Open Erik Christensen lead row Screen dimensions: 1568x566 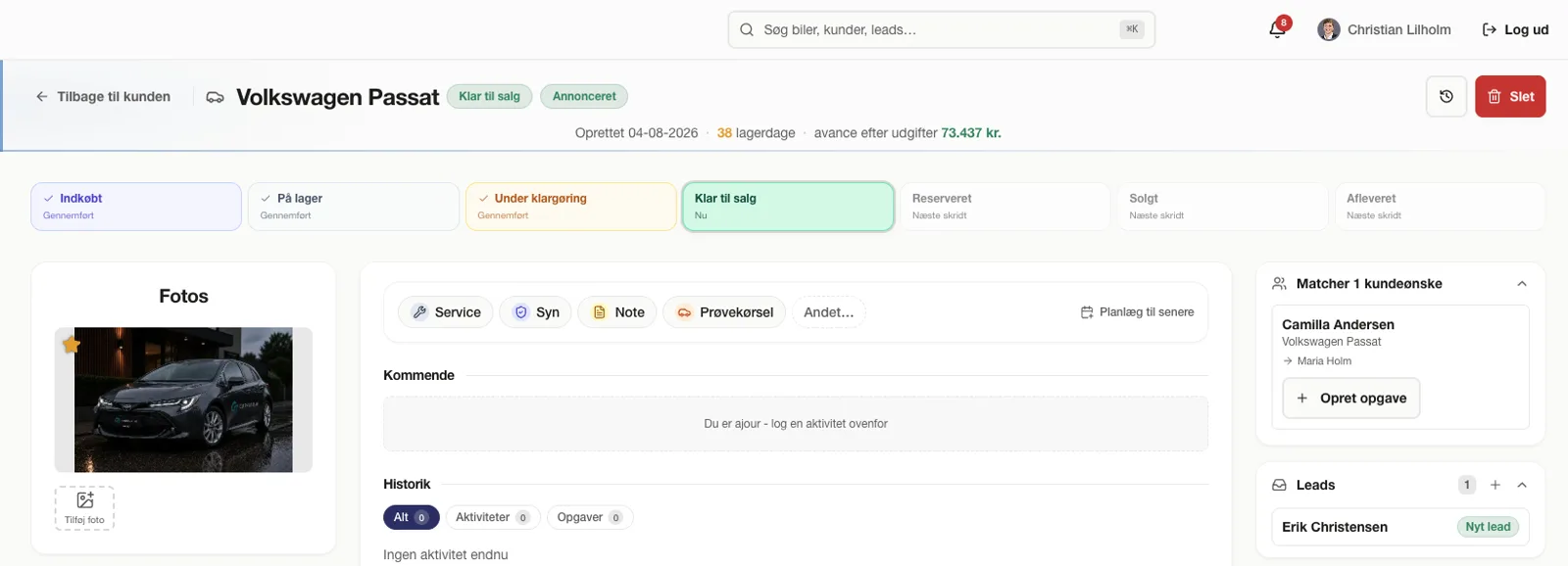click(x=1400, y=527)
